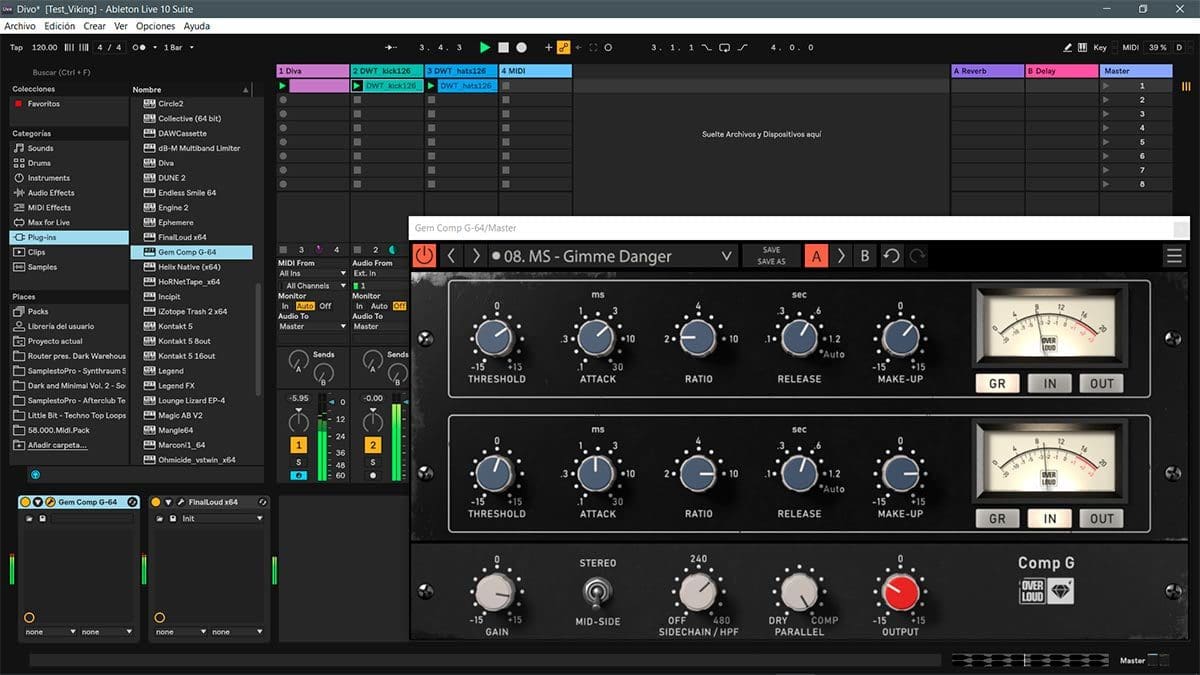Unfold FinalLoud x64 device parameters
Image resolution: width=1200 pixels, height=675 pixels.
167,502
